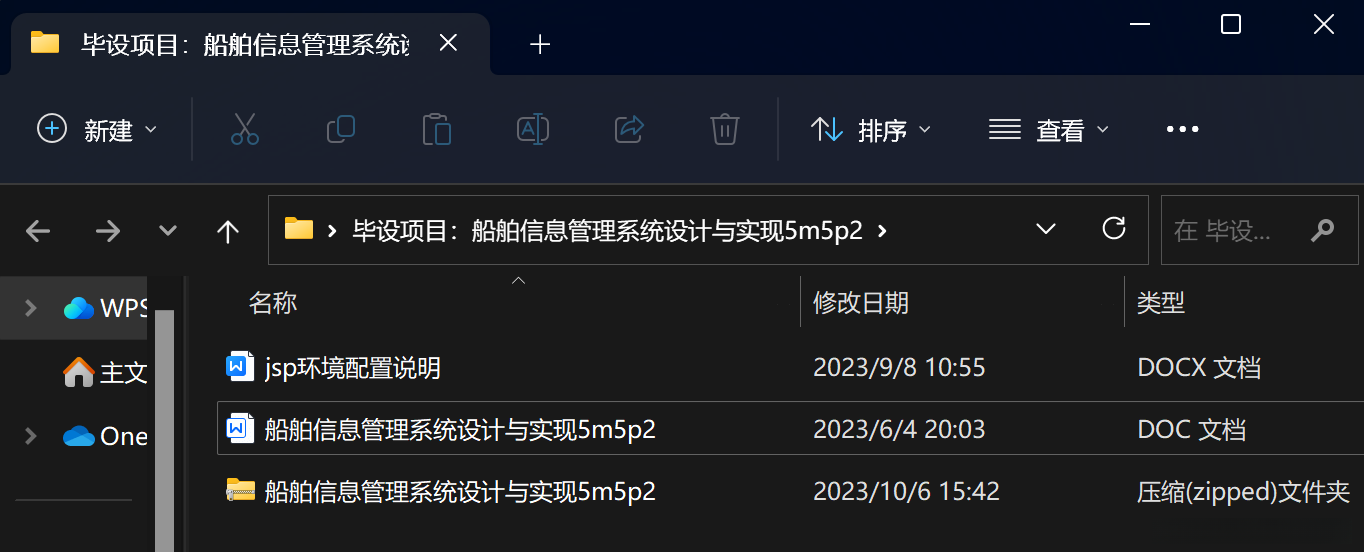Open the 排序 sort menu
The height and width of the screenshot is (552, 1364).
871,130
